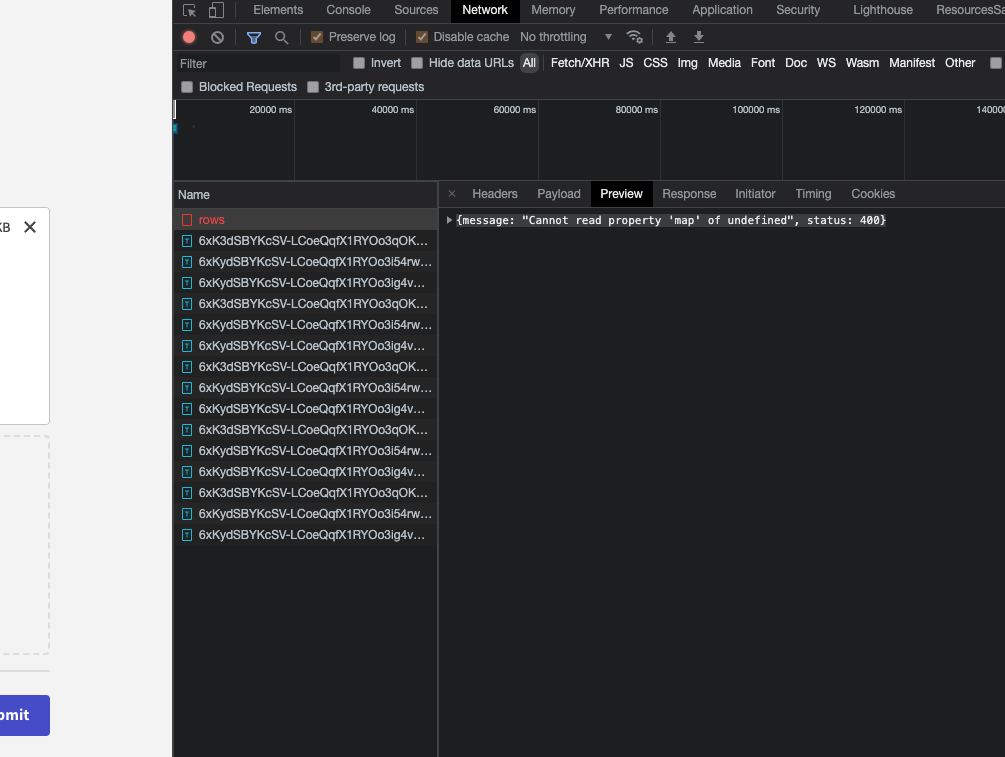1005x757 pixels.
Task: Open the Memory panel tab
Action: tap(553, 10)
